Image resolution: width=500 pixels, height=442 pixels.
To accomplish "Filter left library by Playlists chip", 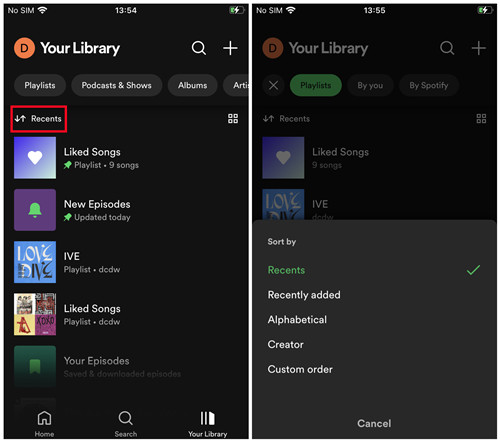I will [40, 85].
